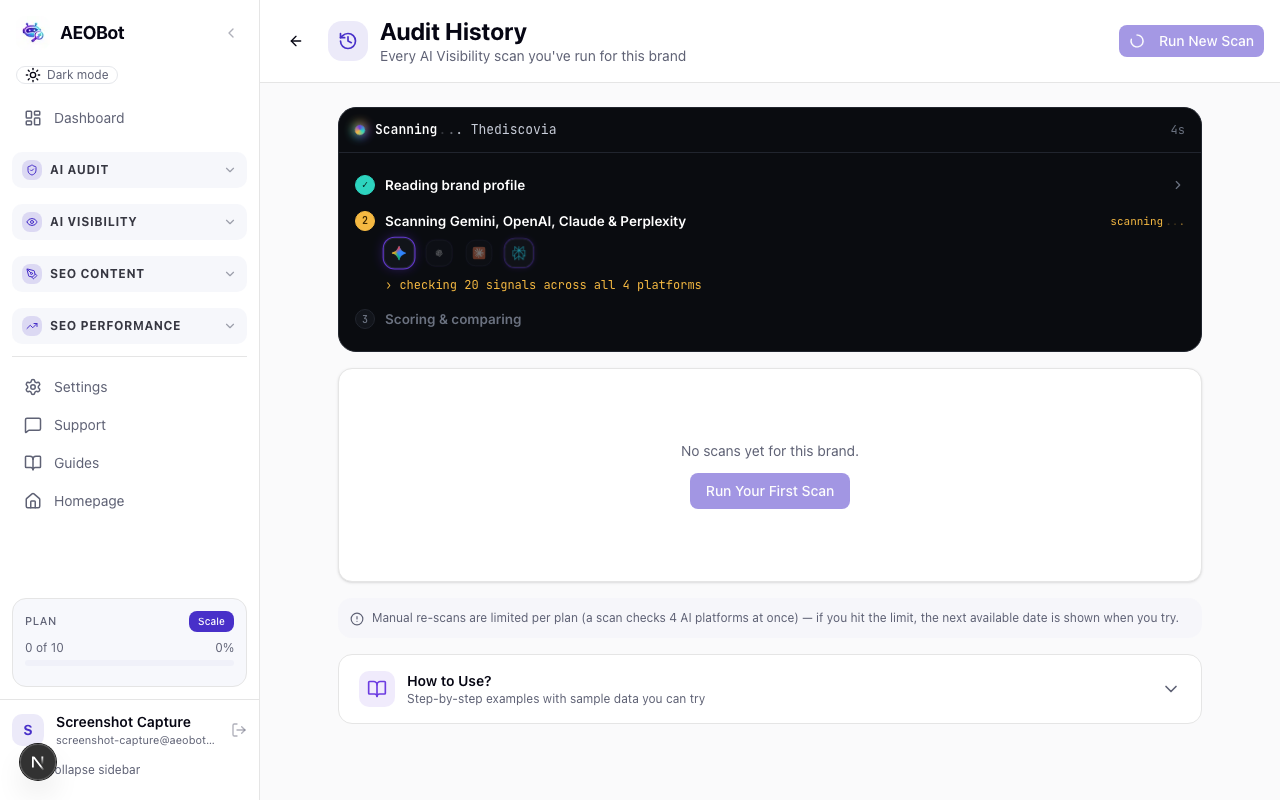Click the plan usage progress bar

[129, 662]
